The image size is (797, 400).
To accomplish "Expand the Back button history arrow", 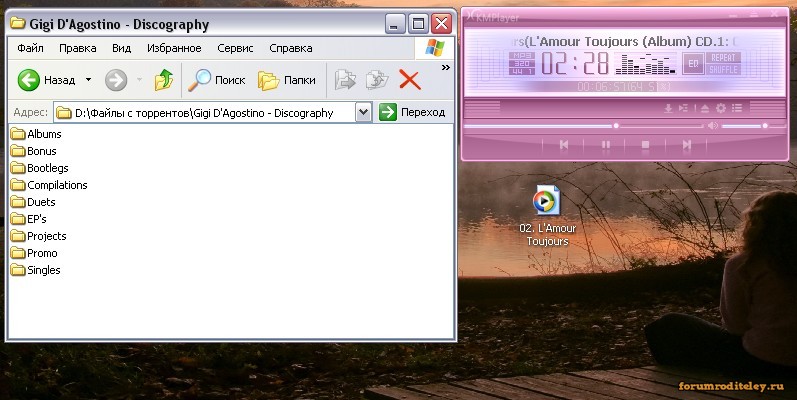I will tap(88, 80).
